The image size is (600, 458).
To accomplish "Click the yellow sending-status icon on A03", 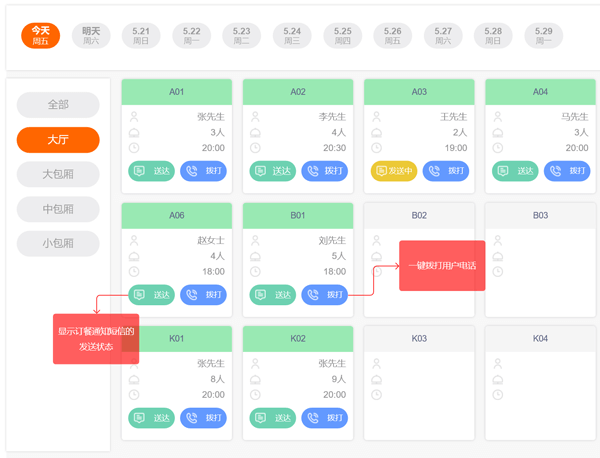I will pos(382,171).
